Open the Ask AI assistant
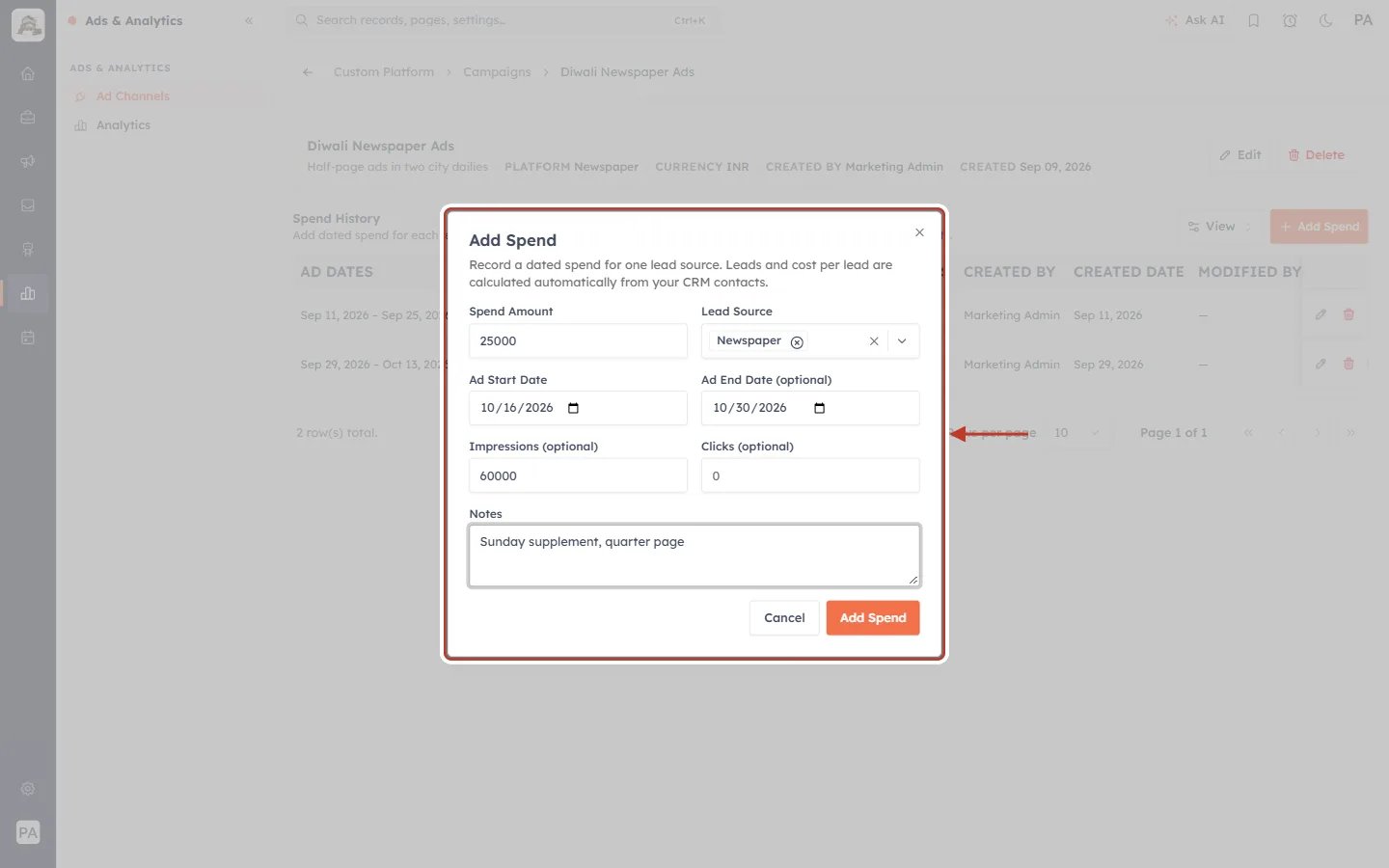 click(1194, 20)
